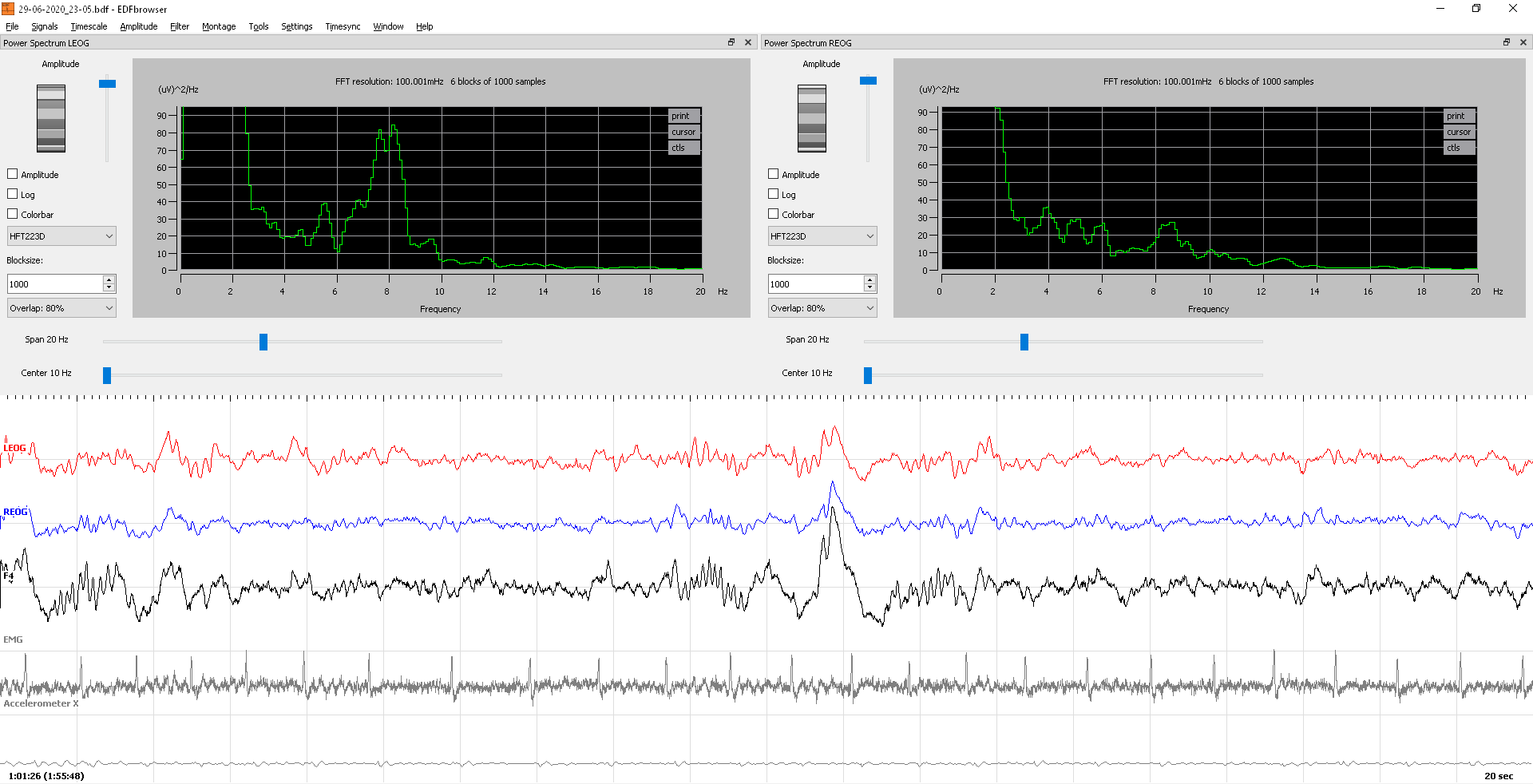Click REOG Span 20 Hz slider handle
The height and width of the screenshot is (784, 1533).
coord(1024,342)
